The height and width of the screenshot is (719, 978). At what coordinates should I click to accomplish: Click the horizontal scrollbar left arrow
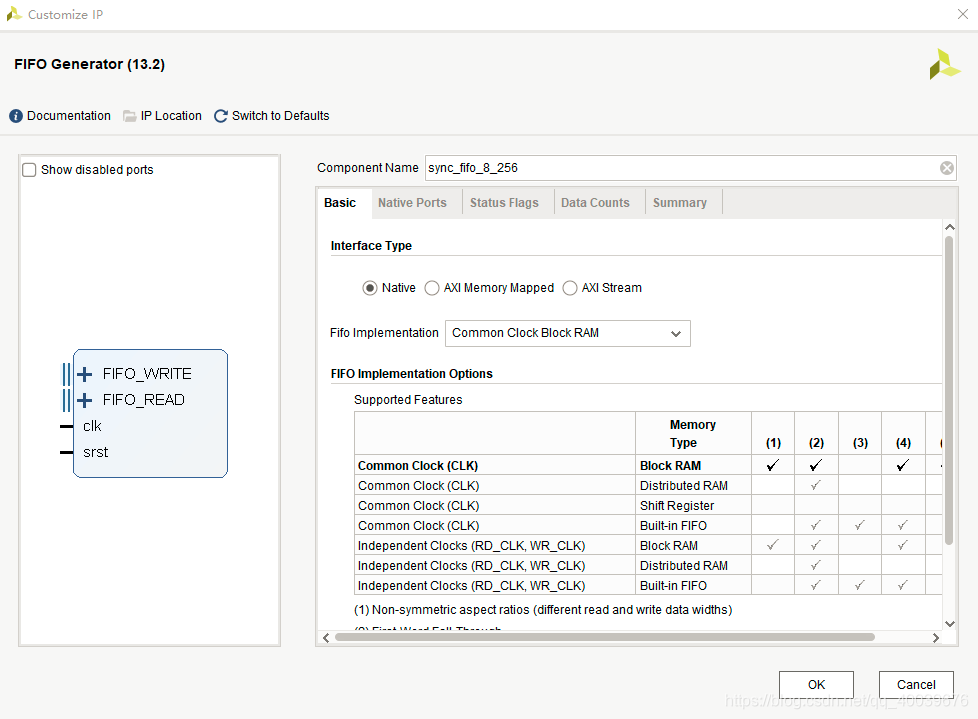pyautogui.click(x=326, y=637)
